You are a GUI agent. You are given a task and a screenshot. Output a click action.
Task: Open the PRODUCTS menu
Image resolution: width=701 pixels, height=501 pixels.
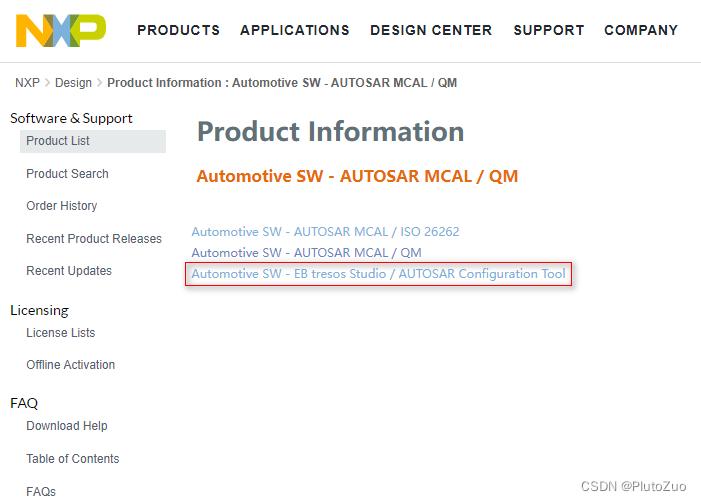(178, 30)
